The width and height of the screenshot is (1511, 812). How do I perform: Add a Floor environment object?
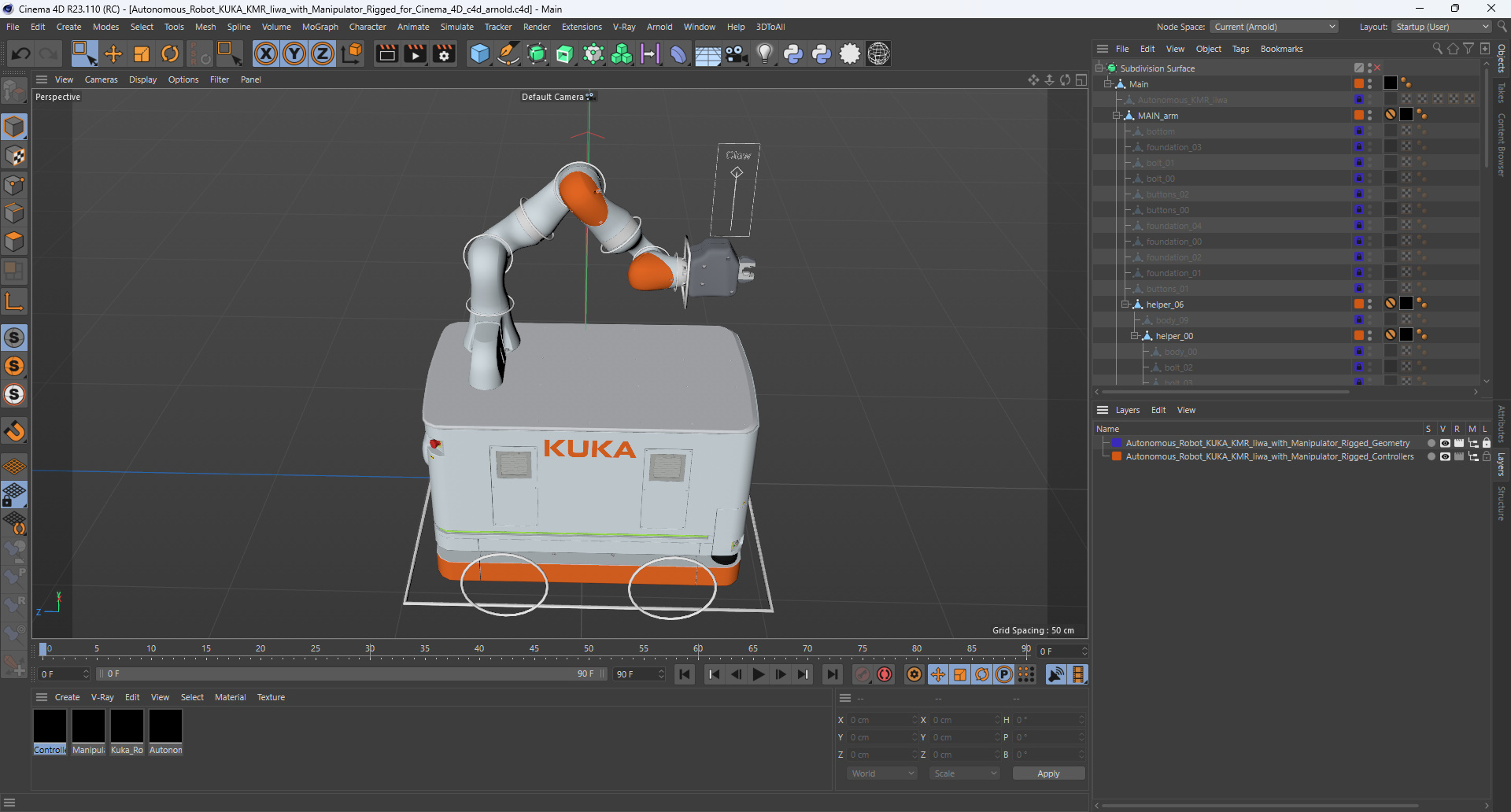pos(707,54)
